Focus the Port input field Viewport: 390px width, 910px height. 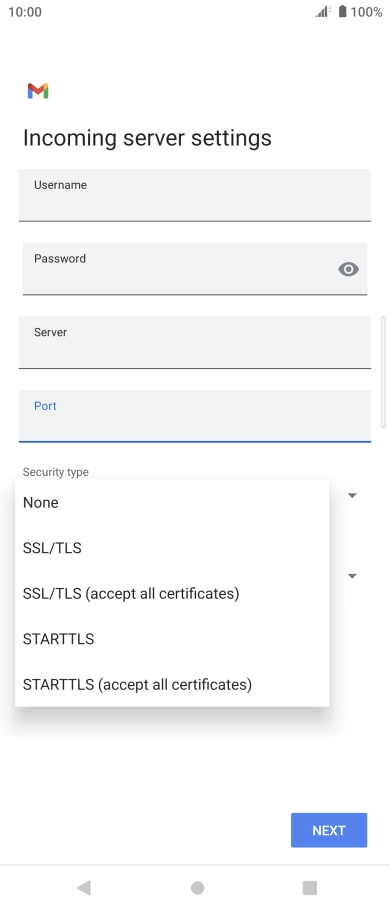pyautogui.click(x=195, y=416)
